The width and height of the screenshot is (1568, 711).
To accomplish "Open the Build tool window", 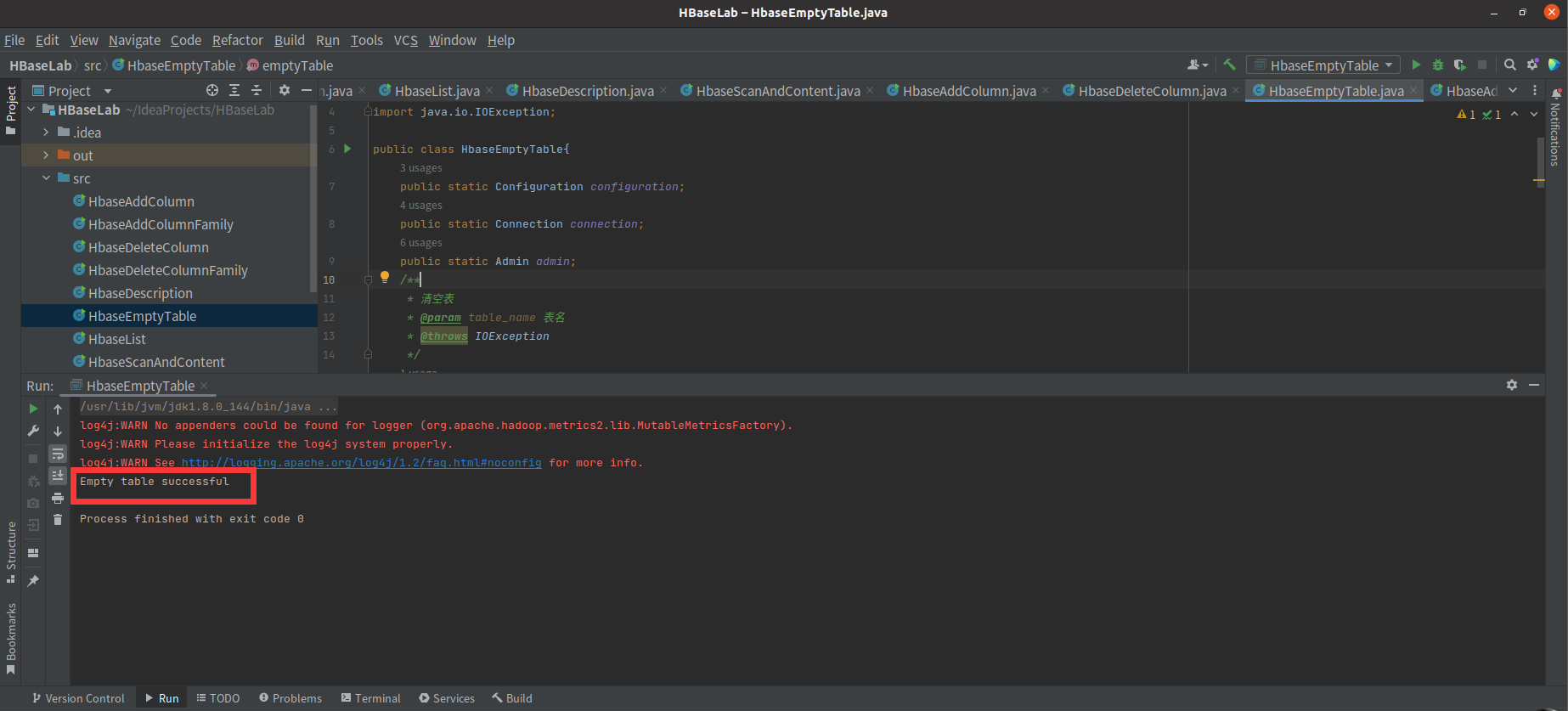I will [512, 698].
